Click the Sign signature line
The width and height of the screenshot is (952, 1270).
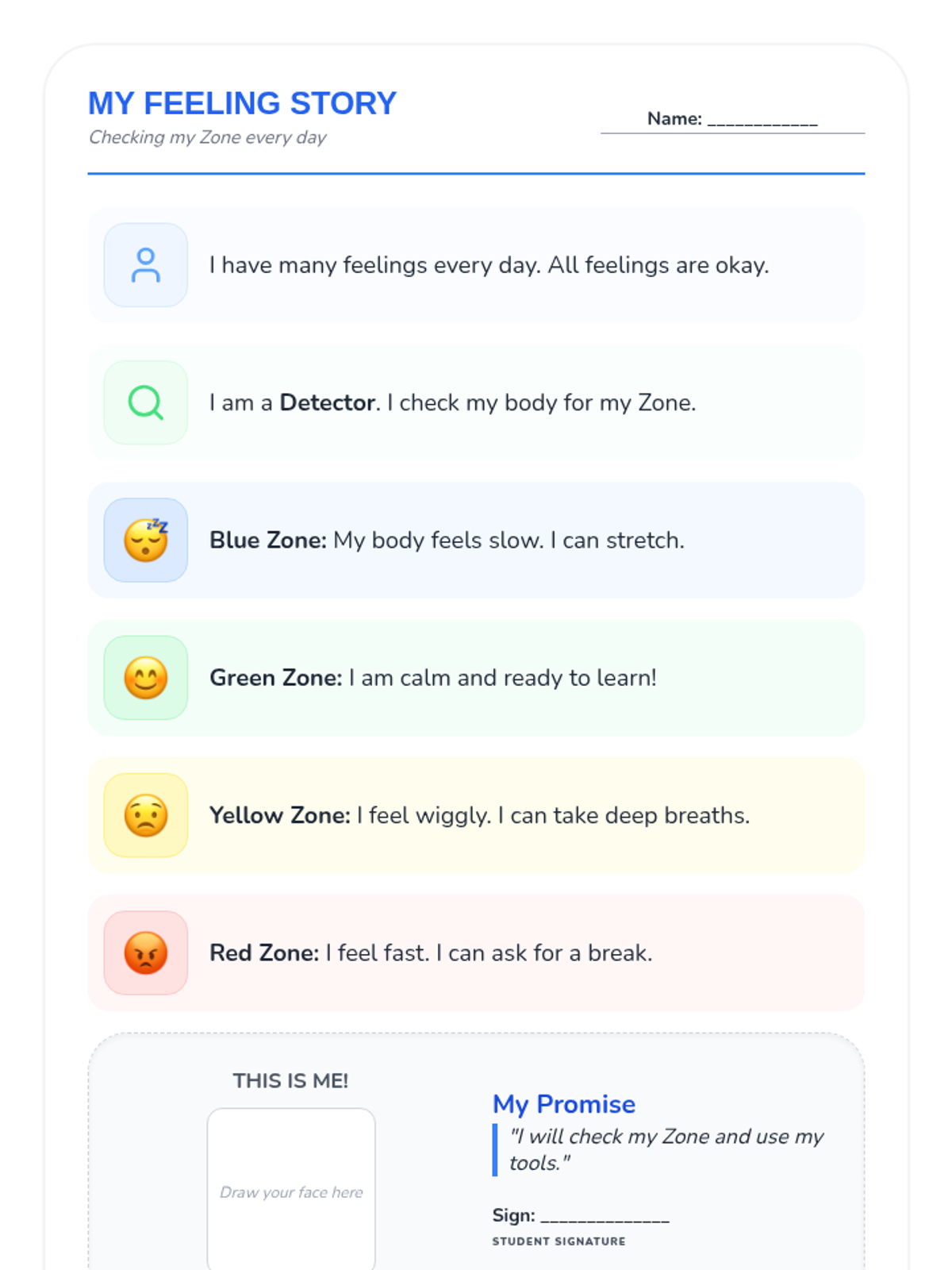coord(605,1217)
